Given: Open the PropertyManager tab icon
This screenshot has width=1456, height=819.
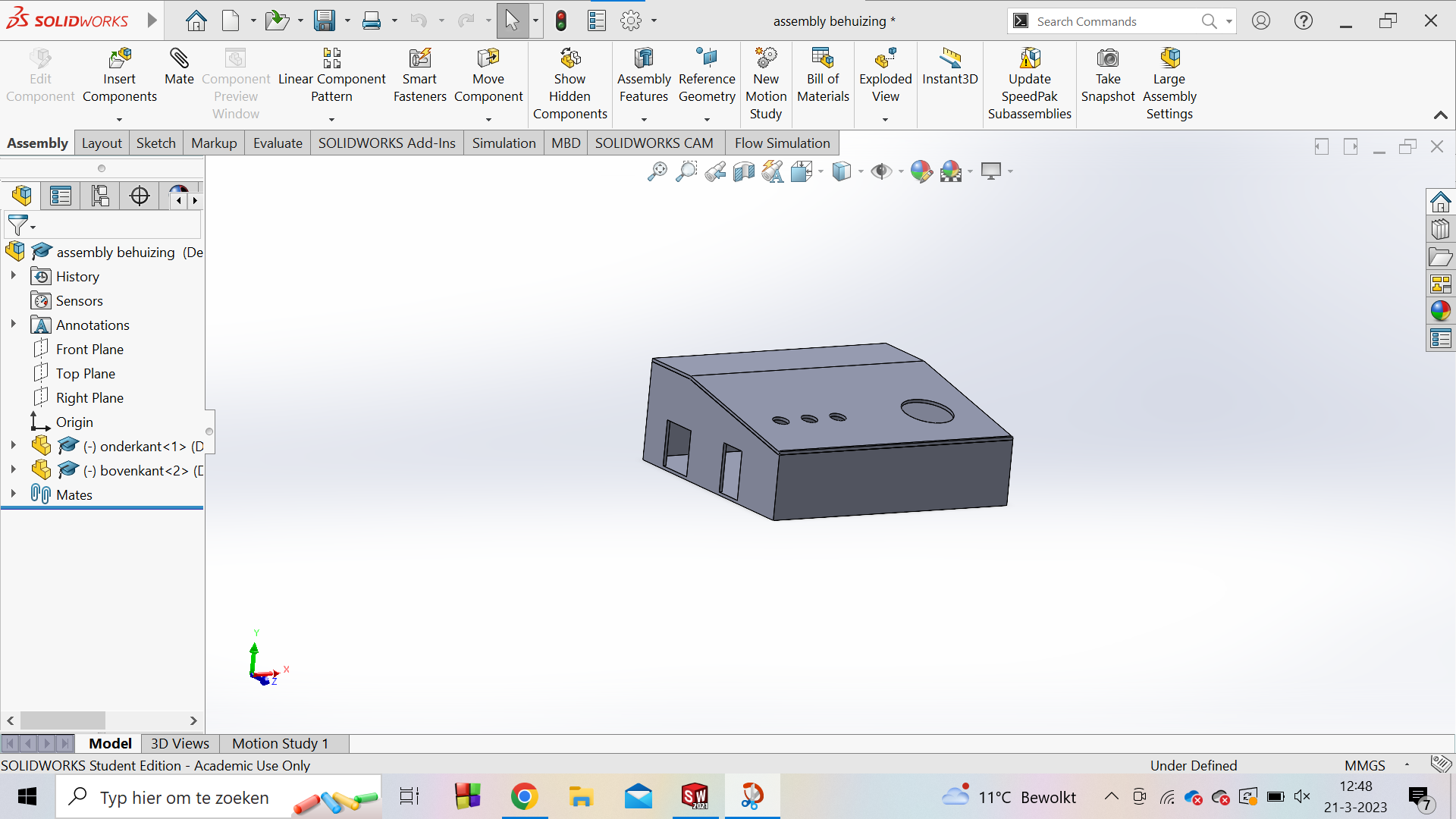Looking at the screenshot, I should click(61, 196).
